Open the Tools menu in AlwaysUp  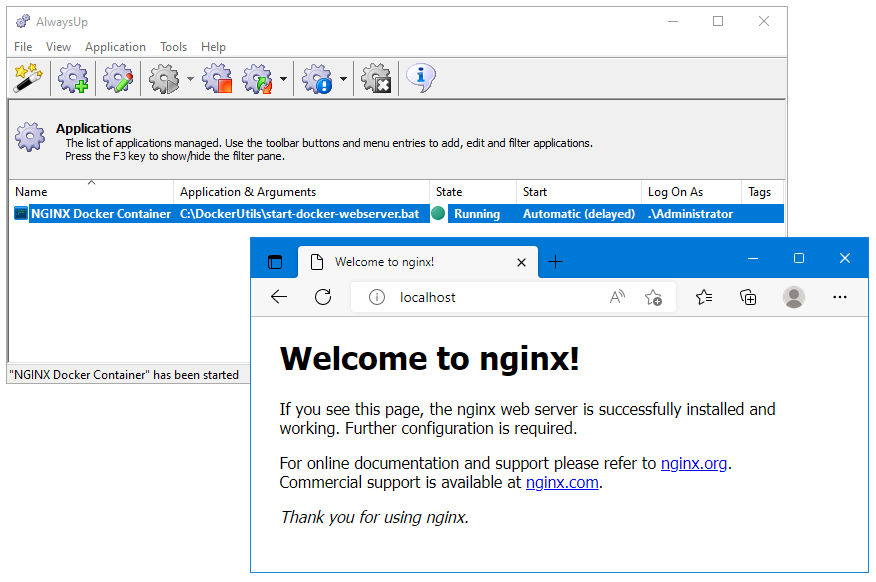pyautogui.click(x=173, y=47)
